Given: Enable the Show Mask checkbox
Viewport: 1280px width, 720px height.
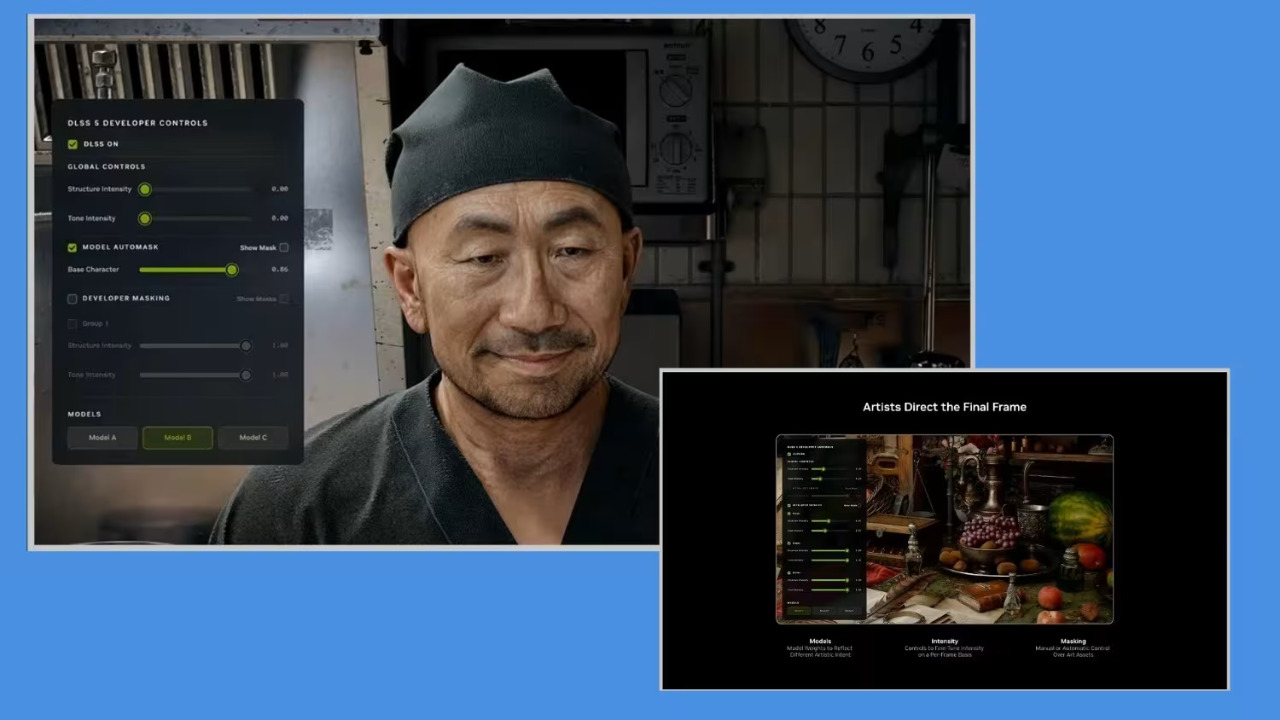Looking at the screenshot, I should pyautogui.click(x=284, y=247).
